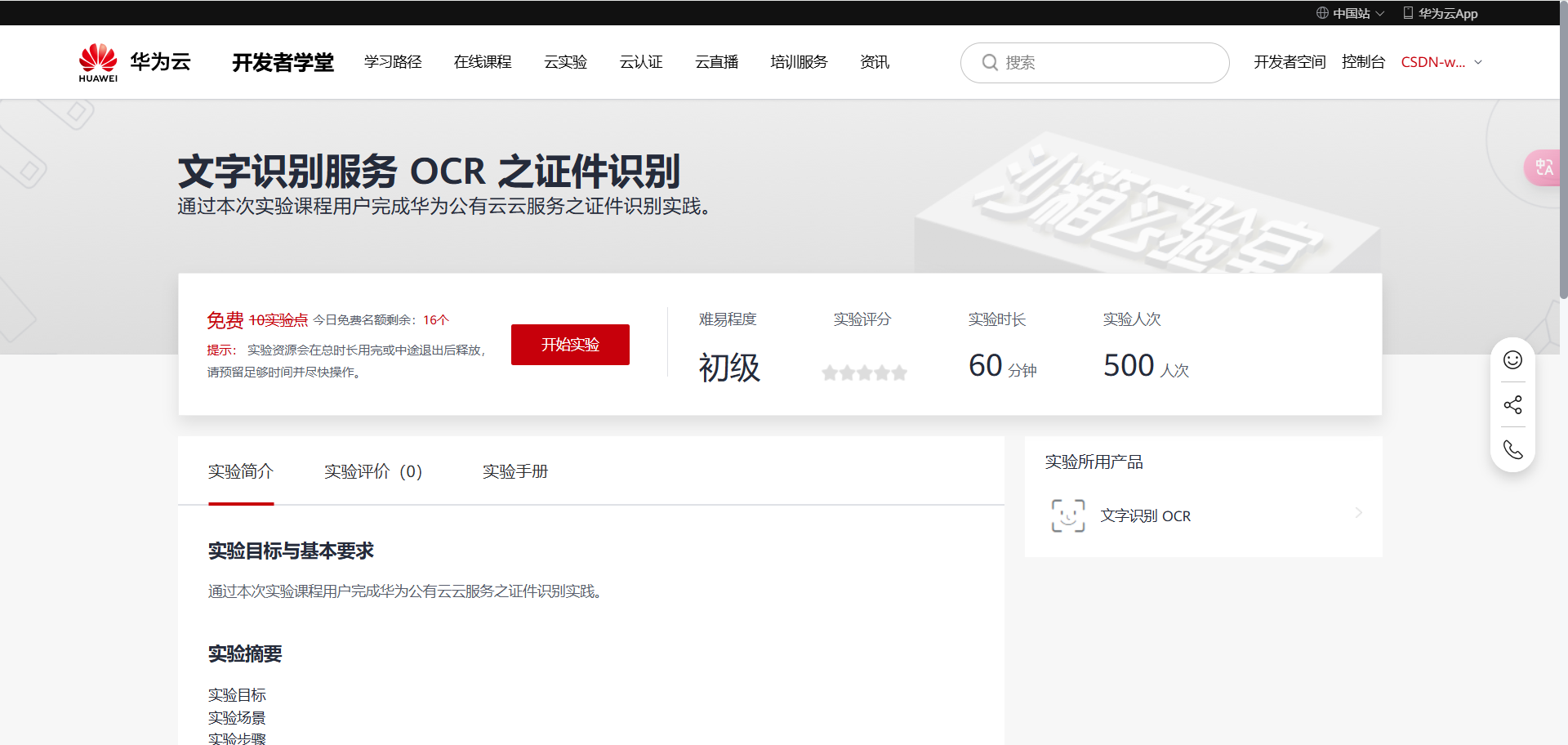Expand the 中国站 region dropdown

coord(1350,13)
